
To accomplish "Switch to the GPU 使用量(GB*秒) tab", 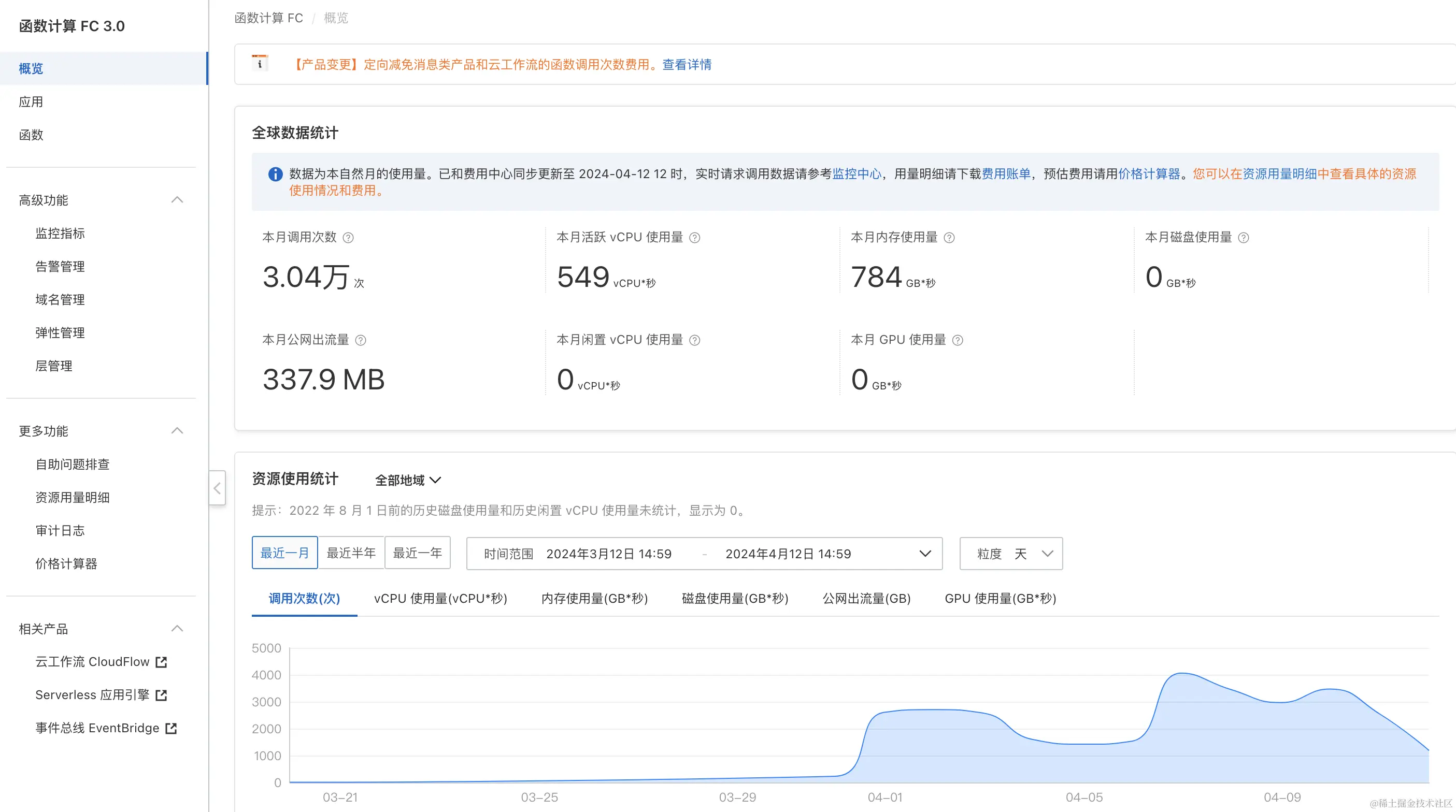I will coord(1001,599).
